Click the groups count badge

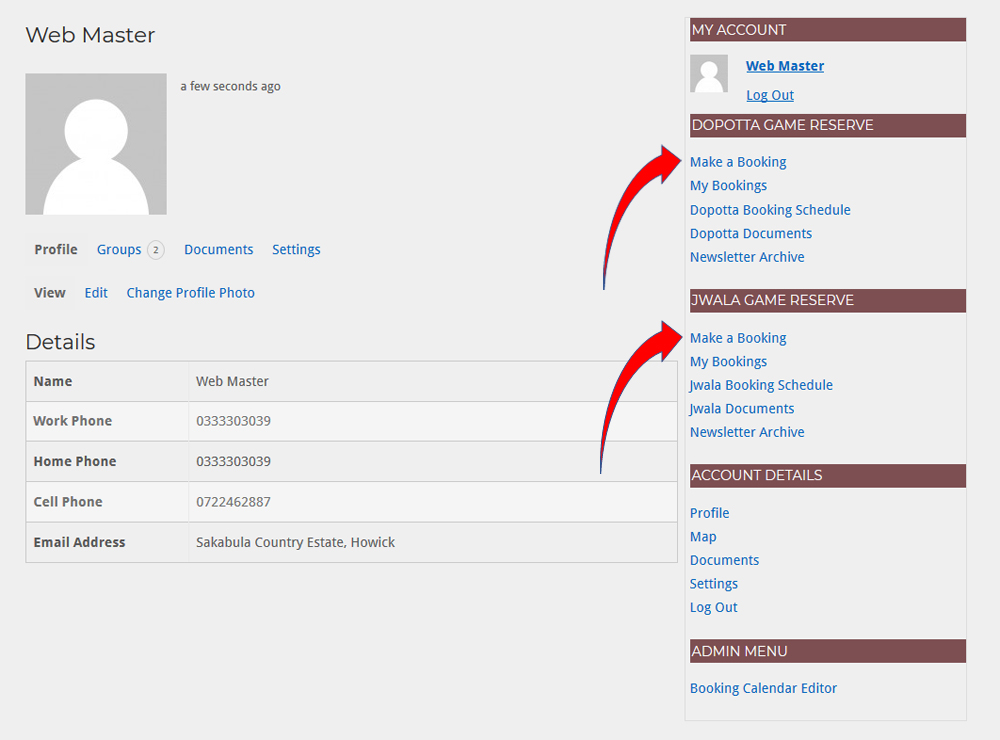point(156,250)
